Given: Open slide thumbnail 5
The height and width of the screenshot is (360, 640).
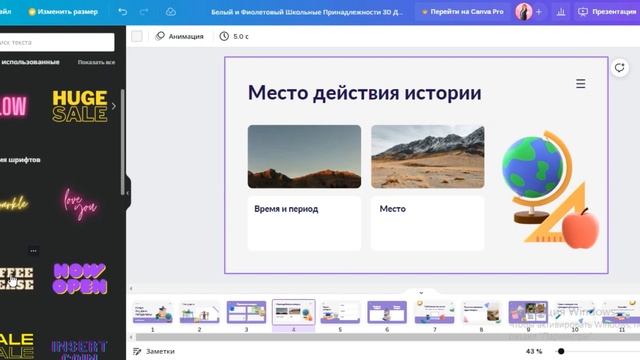Looking at the screenshot, I should pyautogui.click(x=340, y=312).
